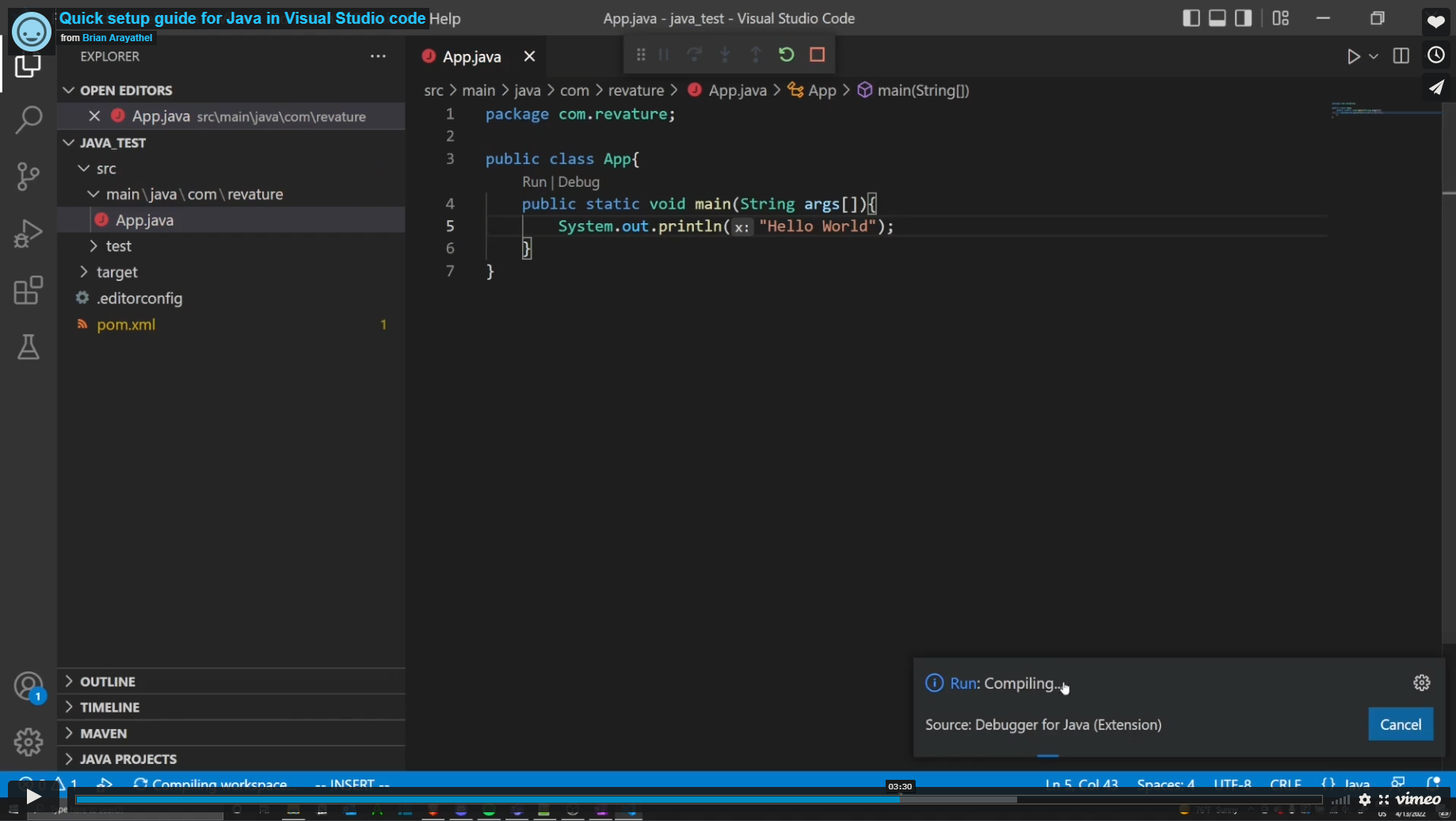Open Vimeo player settings gear
The image size is (1456, 821).
[1365, 800]
